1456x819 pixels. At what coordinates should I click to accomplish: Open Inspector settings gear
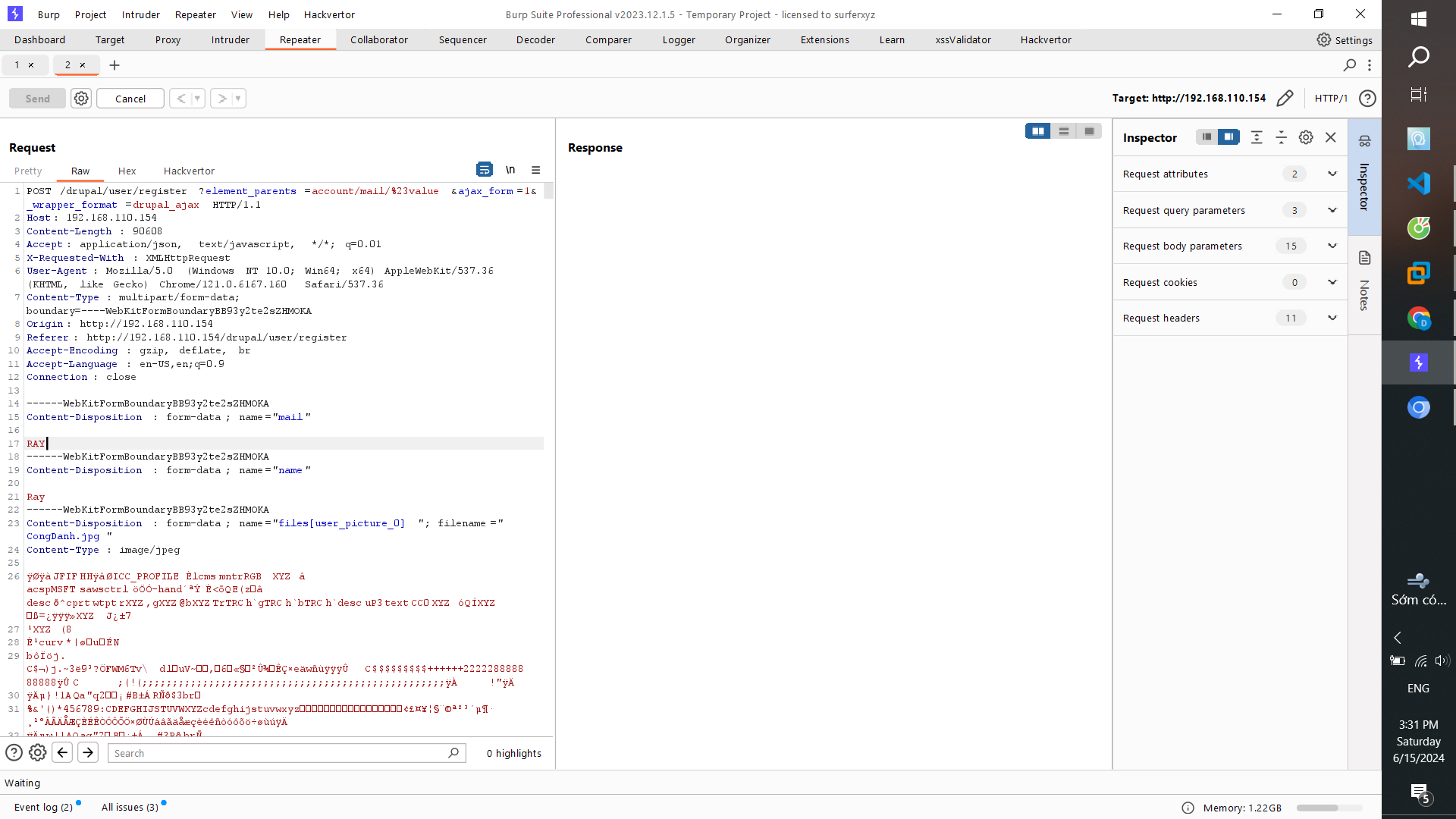[1306, 137]
